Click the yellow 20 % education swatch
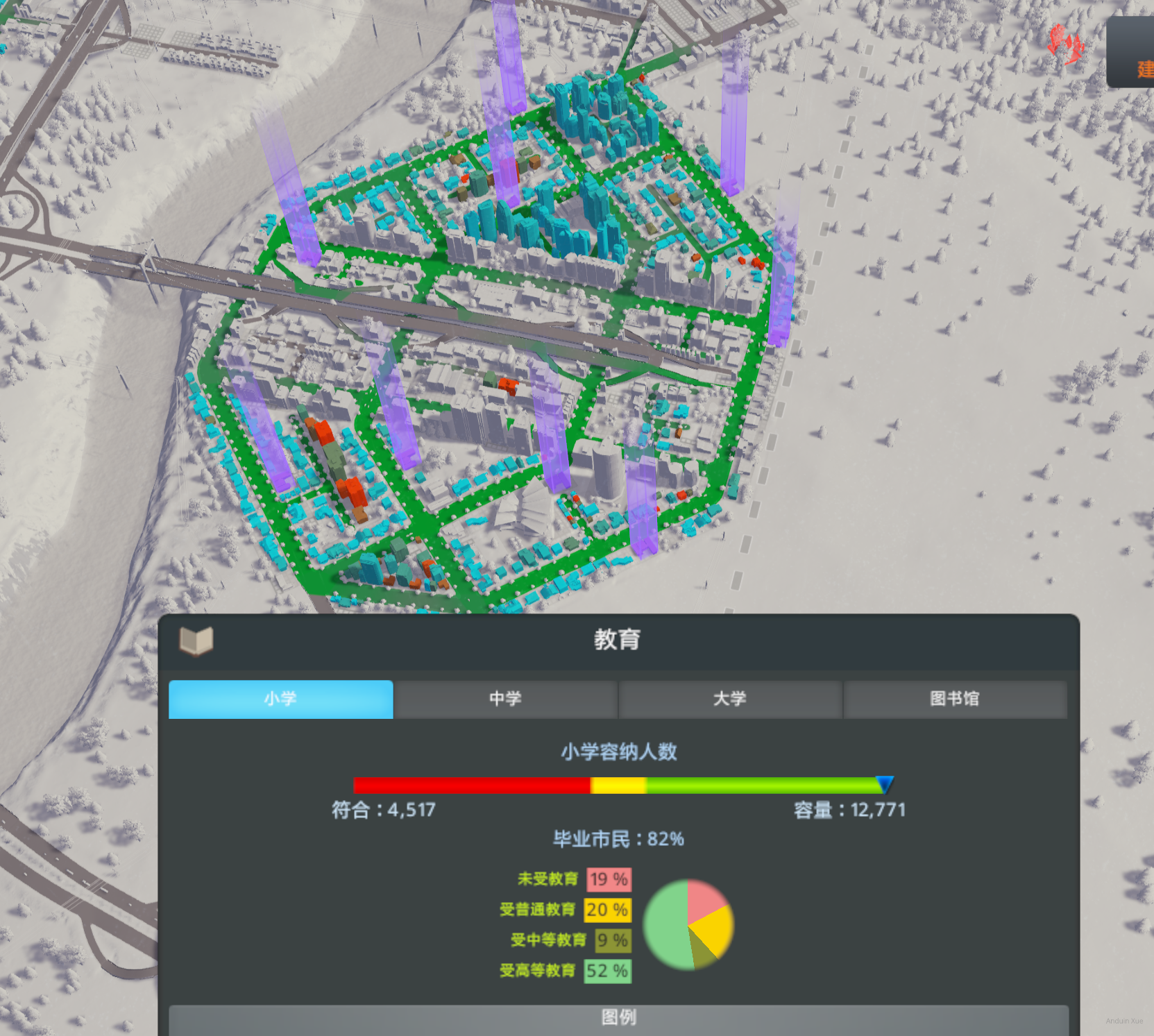Viewport: 1154px width, 1036px height. click(607, 910)
